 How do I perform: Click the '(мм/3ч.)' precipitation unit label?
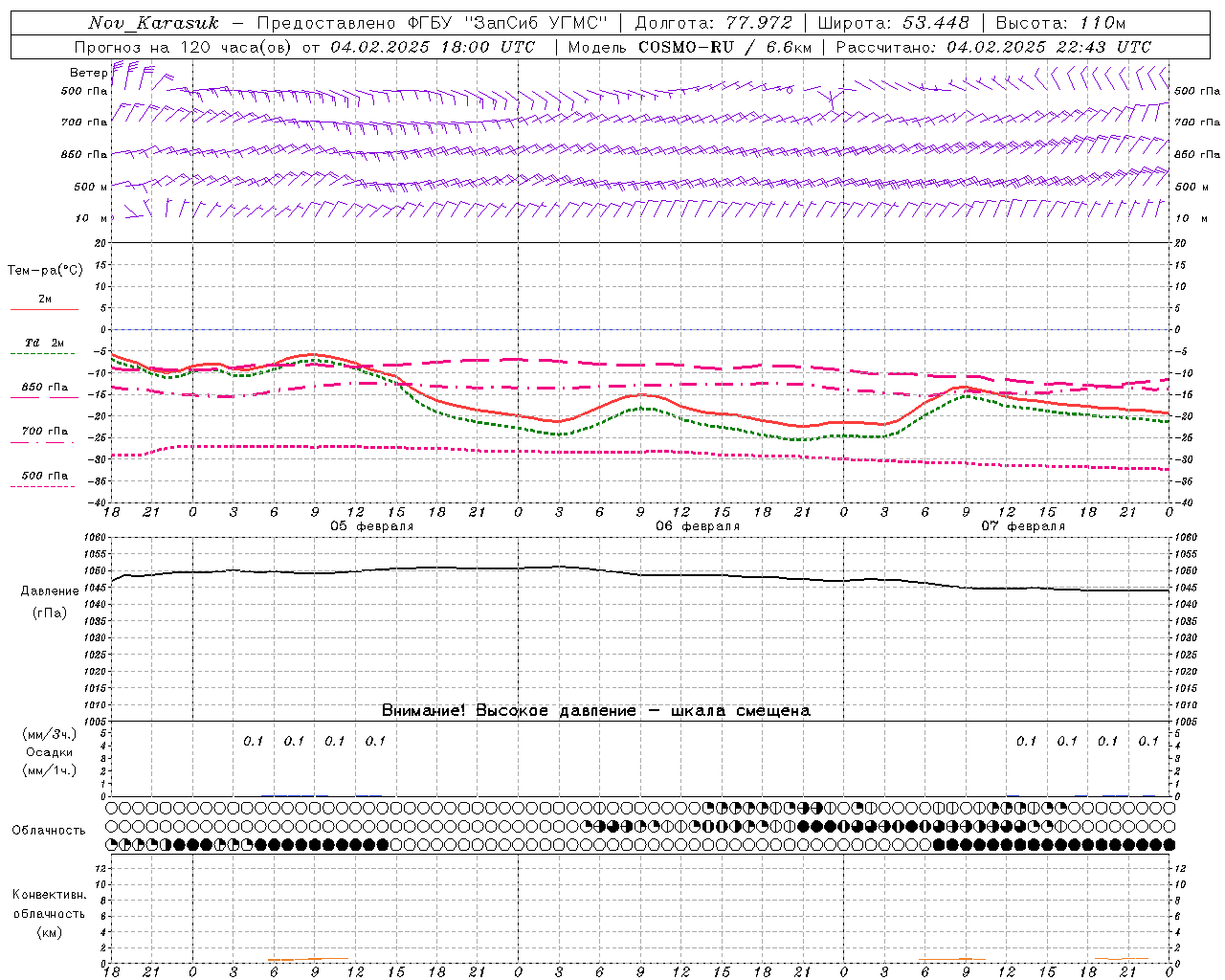coord(50,734)
